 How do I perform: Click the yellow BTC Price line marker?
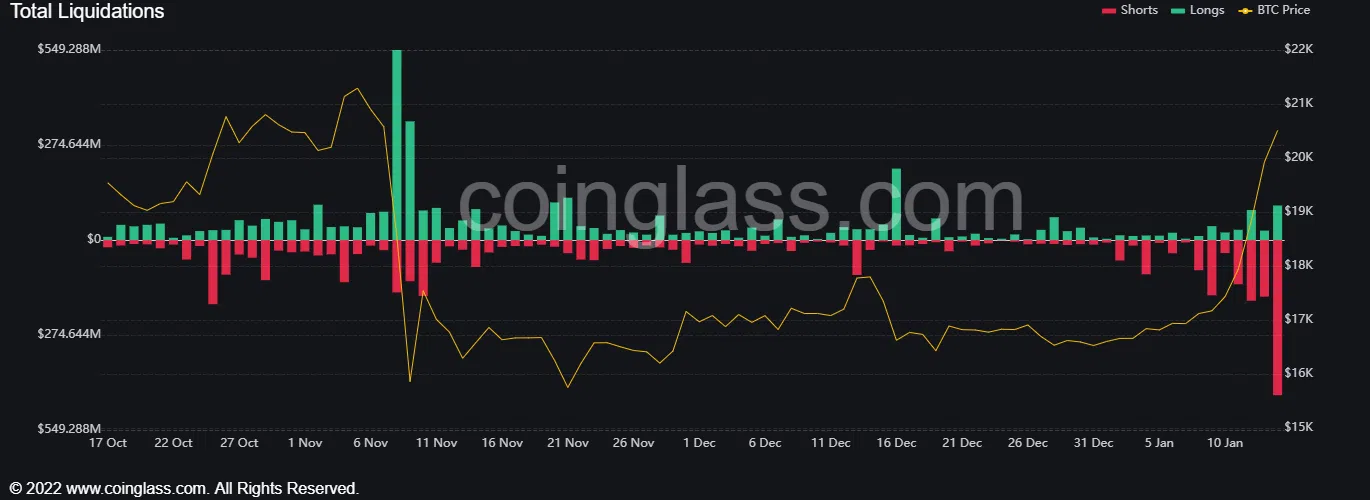click(x=1243, y=10)
